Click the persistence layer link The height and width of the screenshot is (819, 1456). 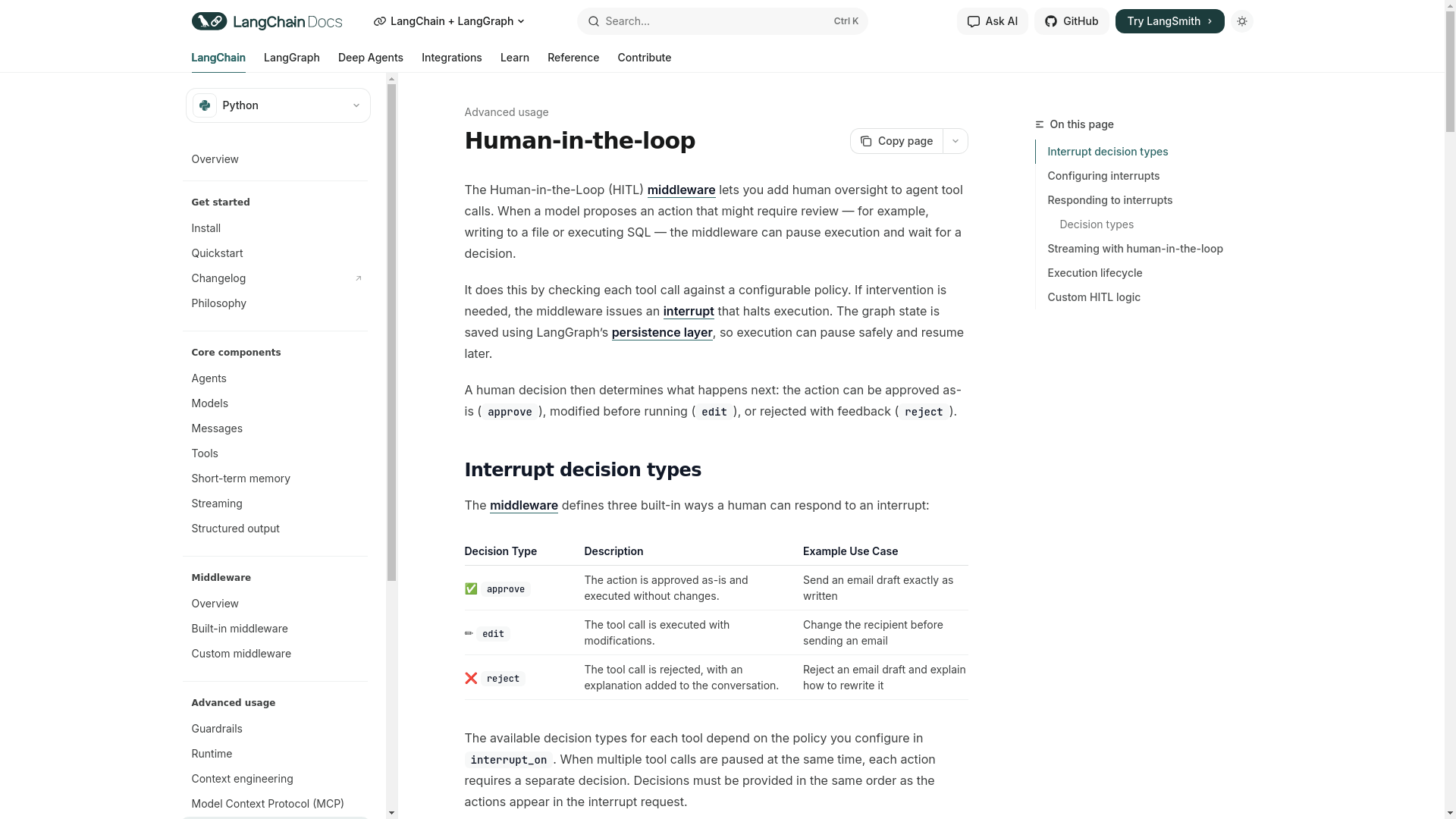[x=662, y=333]
